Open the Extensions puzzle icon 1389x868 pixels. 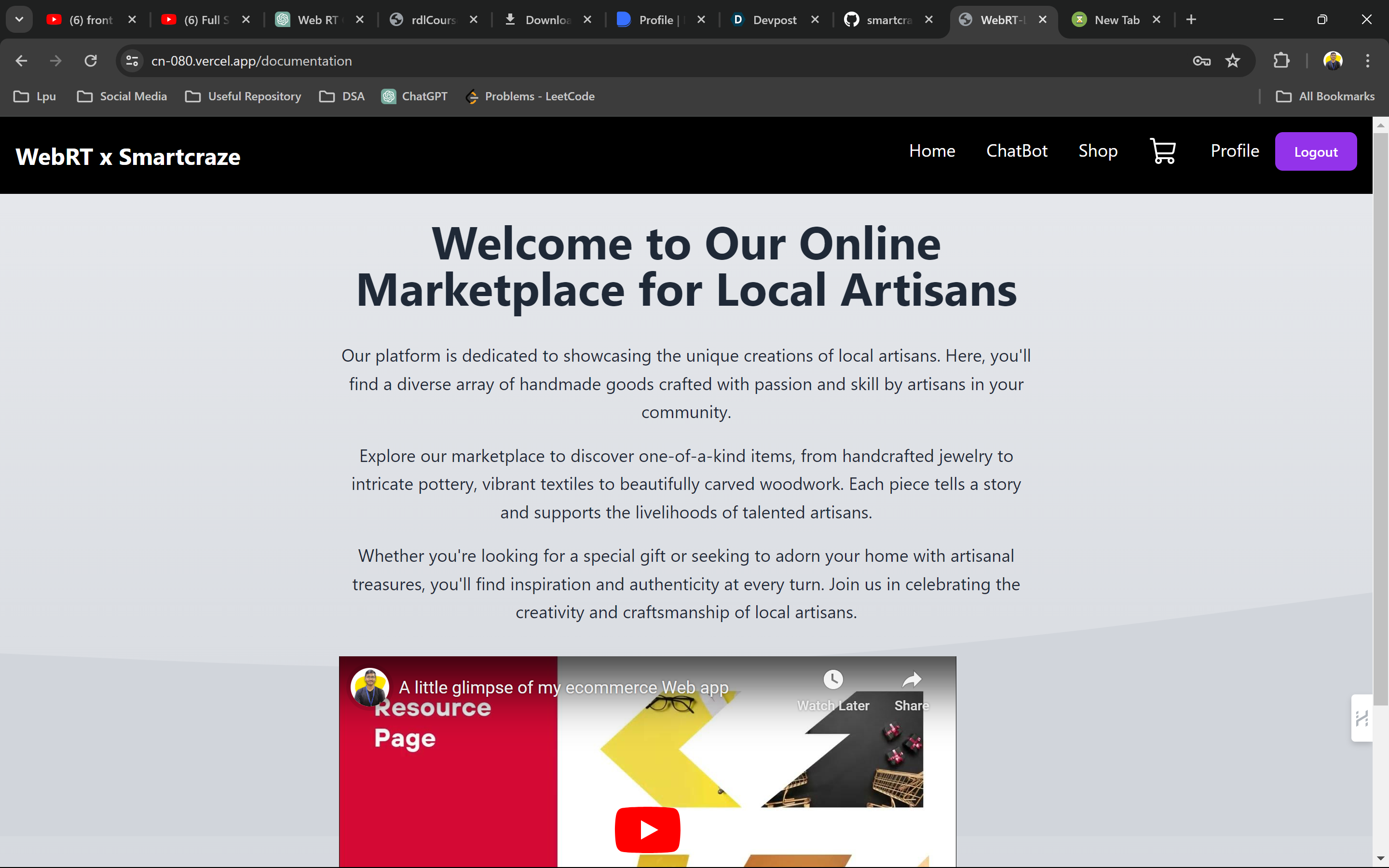1281,61
